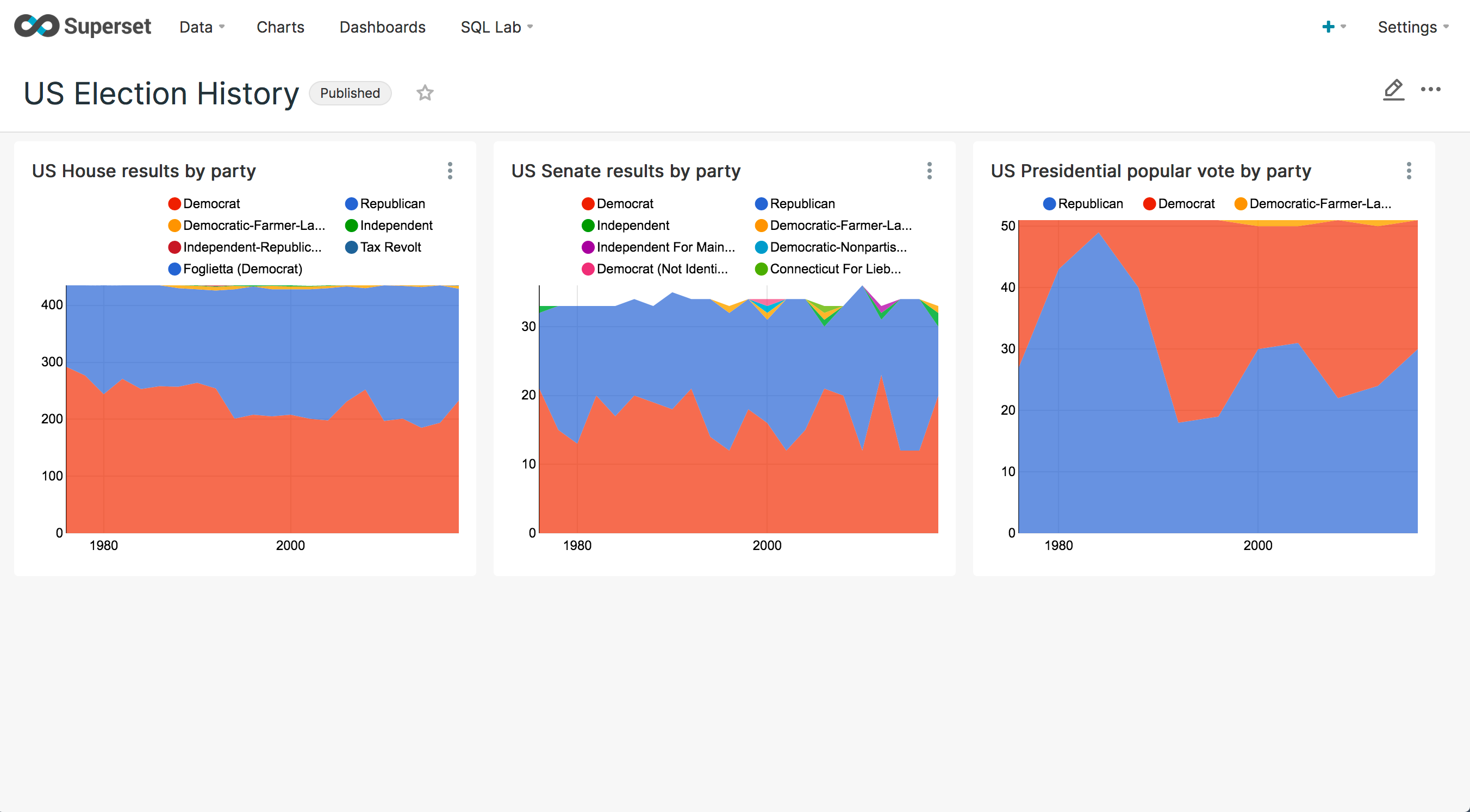
Task: Toggle Democrat series in House chart legend
Action: [x=211, y=204]
